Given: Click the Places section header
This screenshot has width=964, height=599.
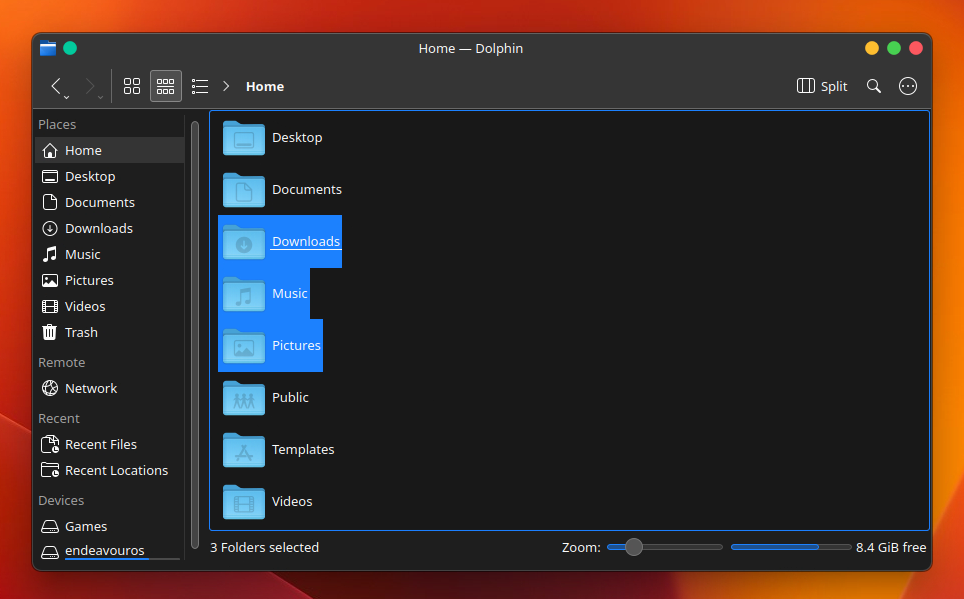Looking at the screenshot, I should click(57, 124).
